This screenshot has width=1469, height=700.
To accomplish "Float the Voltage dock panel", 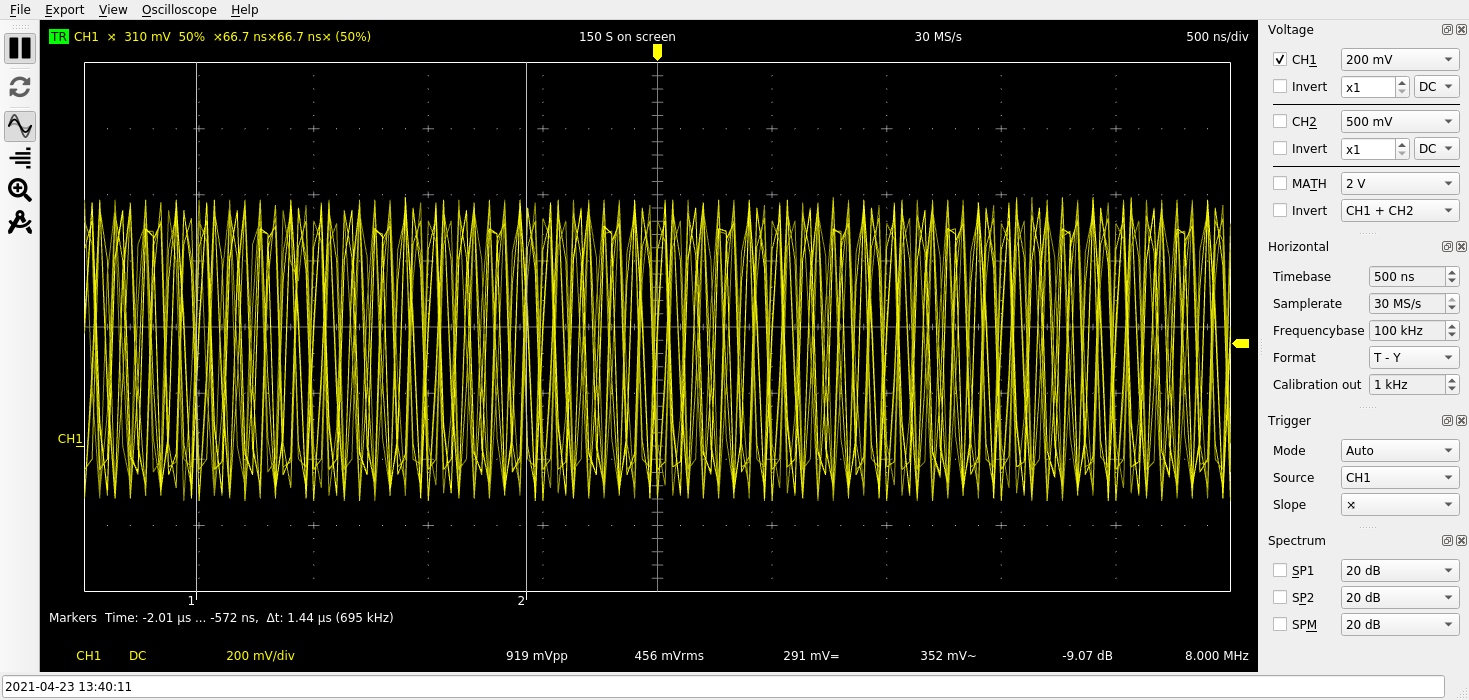I will click(1447, 30).
